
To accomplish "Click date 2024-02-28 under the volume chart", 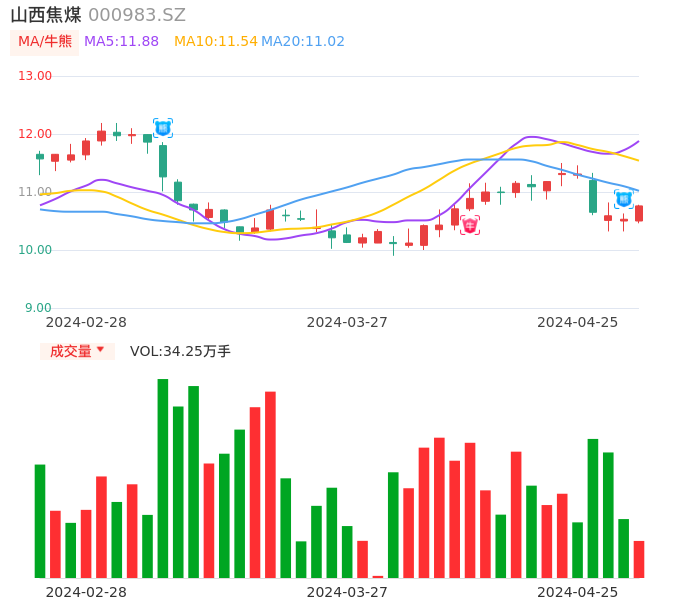I will [86, 592].
